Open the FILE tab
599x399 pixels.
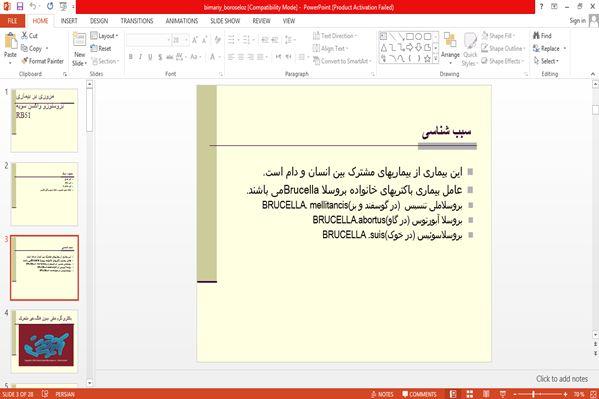(12, 21)
